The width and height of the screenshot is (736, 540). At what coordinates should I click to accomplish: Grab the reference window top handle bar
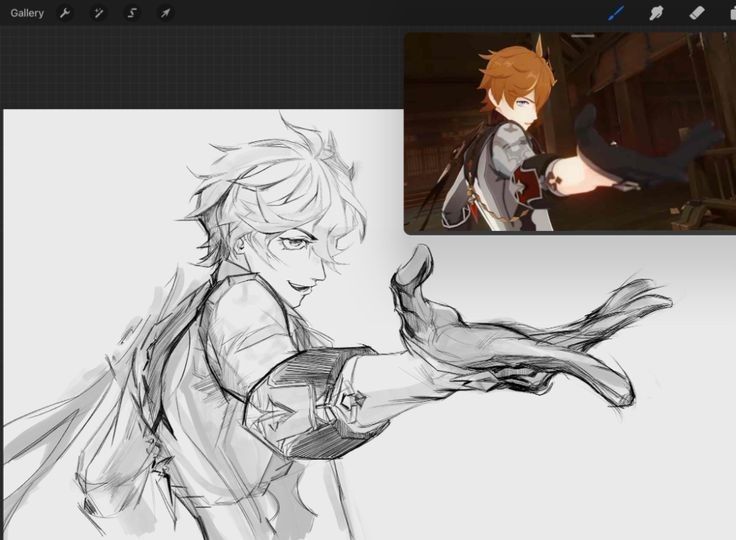pos(583,35)
